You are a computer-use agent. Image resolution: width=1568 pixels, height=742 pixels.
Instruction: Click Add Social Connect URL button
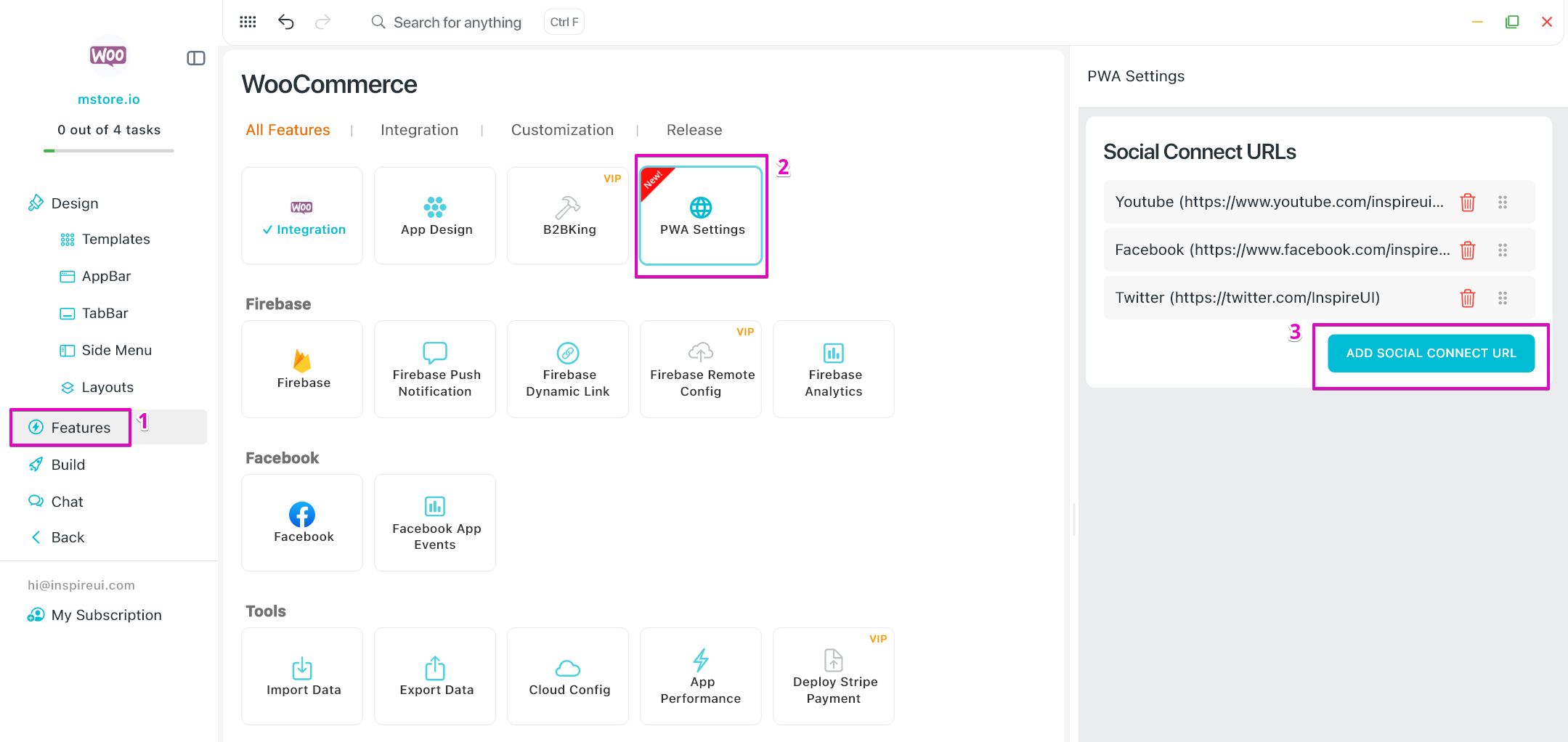pyautogui.click(x=1430, y=354)
